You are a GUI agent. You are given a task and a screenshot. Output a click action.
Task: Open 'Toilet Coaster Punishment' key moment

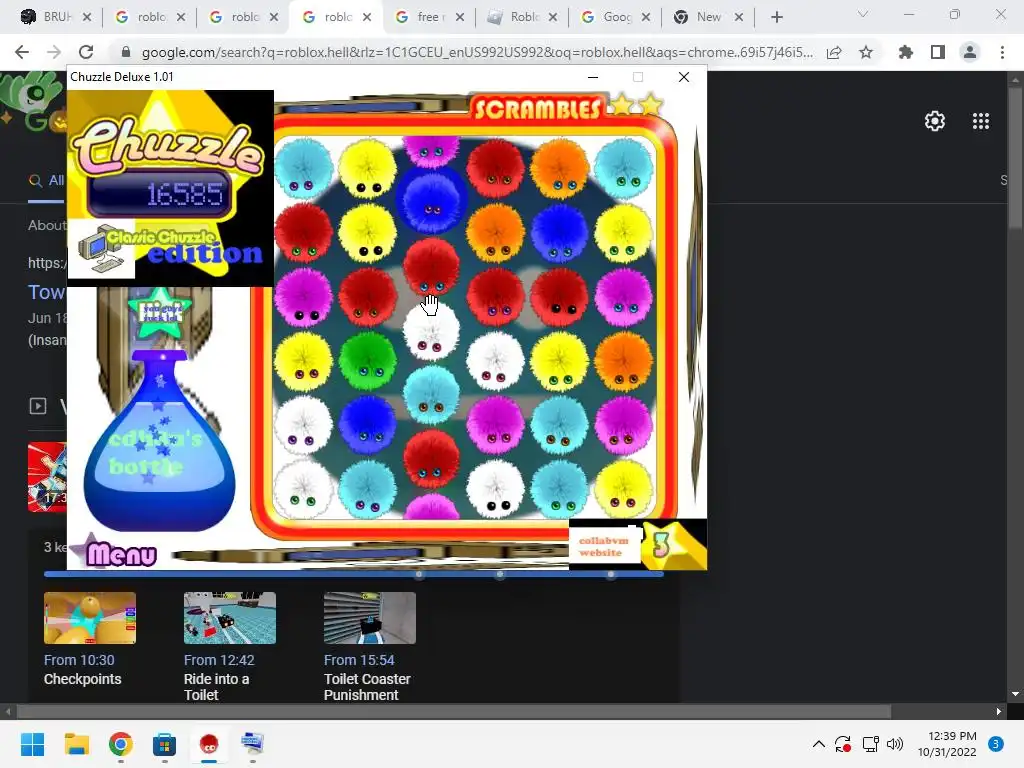[x=367, y=687]
